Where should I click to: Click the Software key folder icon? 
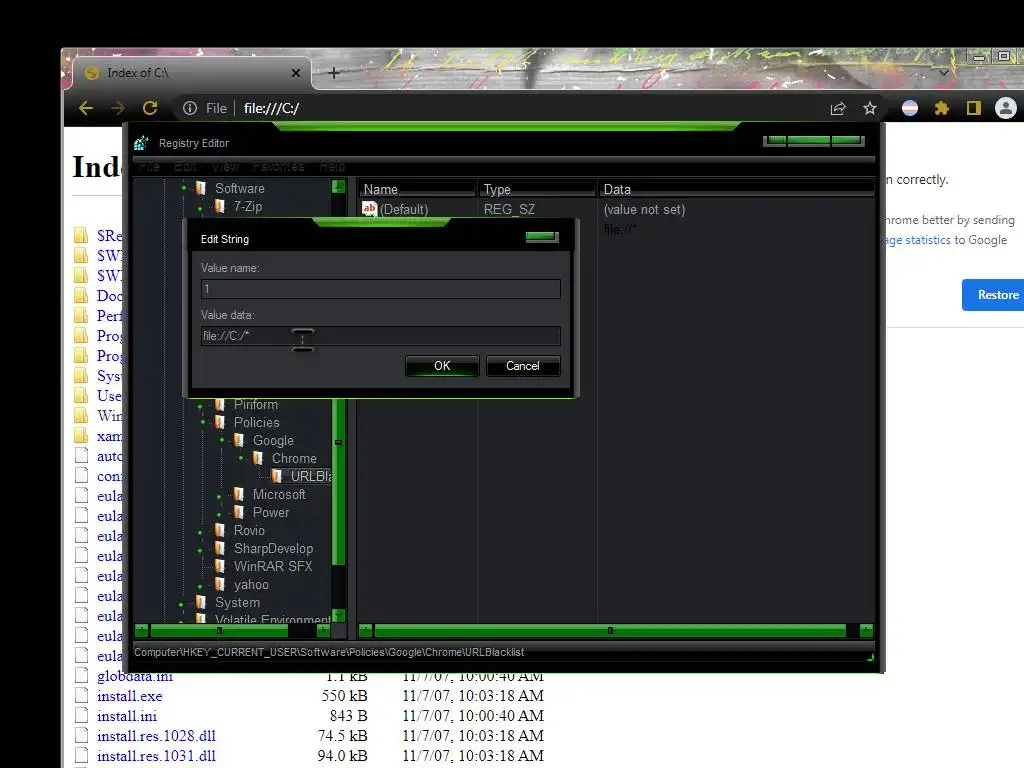[x=201, y=188]
